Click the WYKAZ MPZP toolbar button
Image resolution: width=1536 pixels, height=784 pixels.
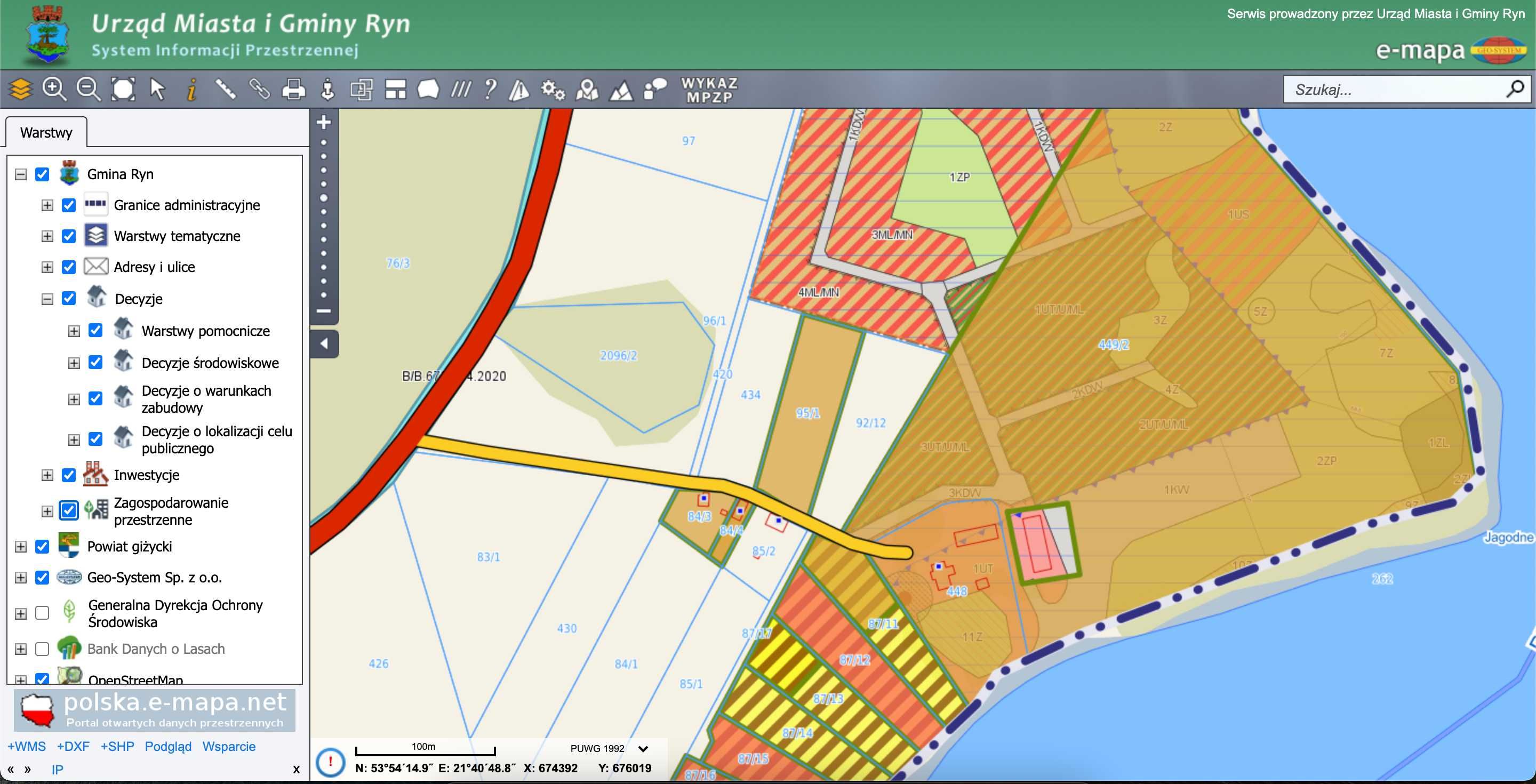click(709, 90)
